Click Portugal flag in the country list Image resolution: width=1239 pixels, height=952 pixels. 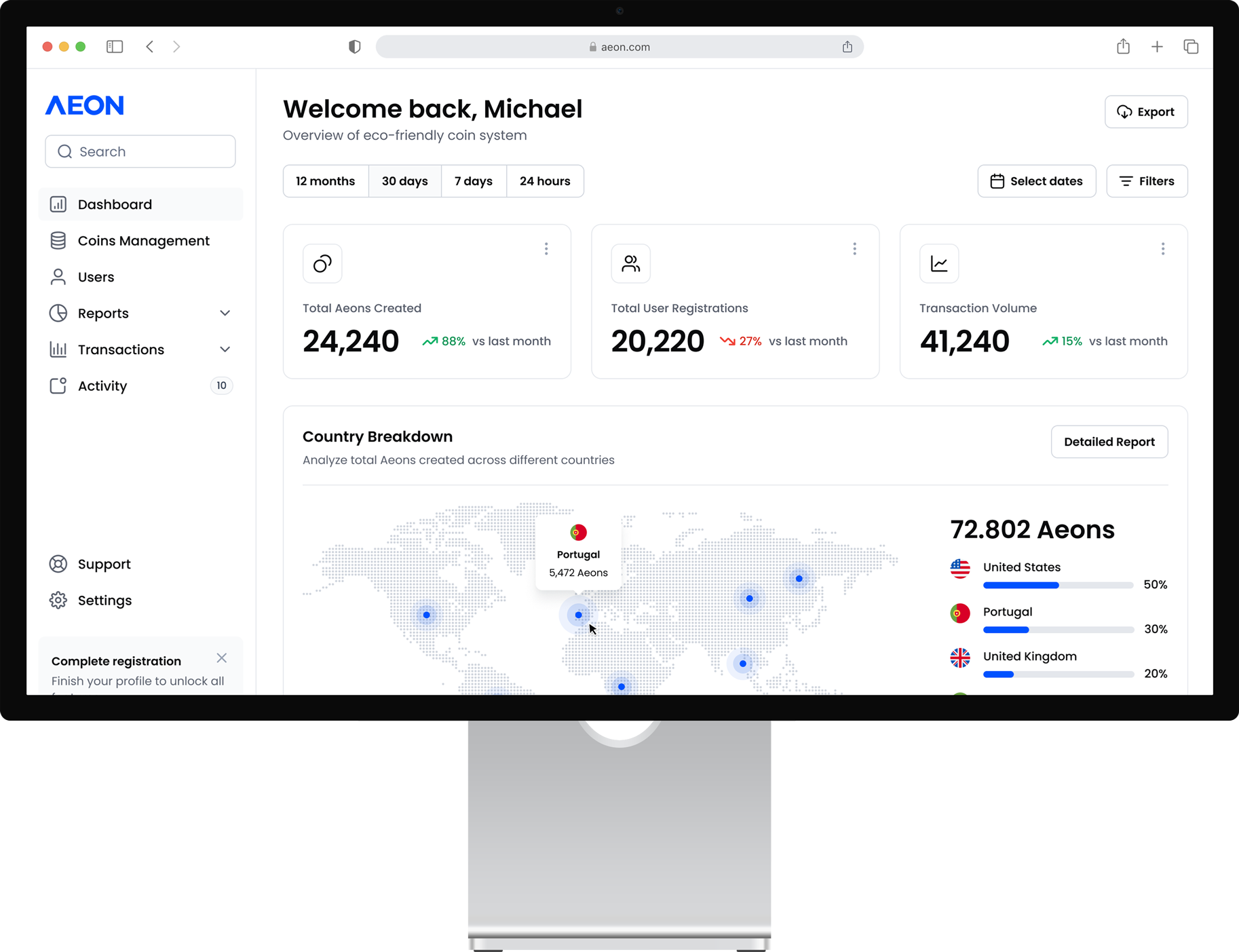click(960, 613)
